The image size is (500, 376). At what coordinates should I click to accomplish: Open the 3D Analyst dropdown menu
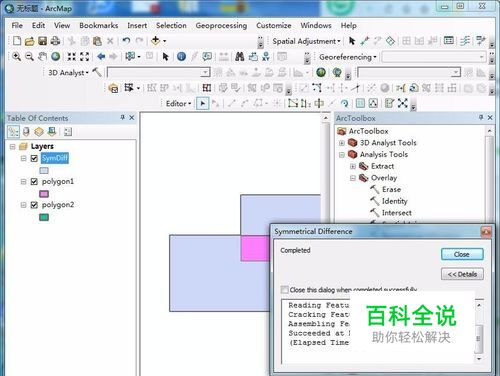68,73
